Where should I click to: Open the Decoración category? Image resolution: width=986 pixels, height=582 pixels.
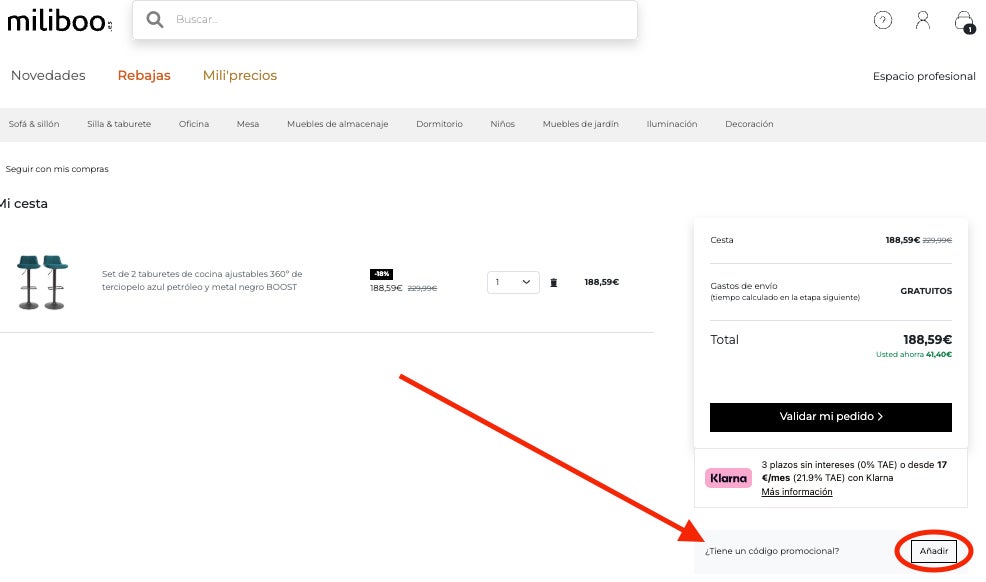click(749, 124)
